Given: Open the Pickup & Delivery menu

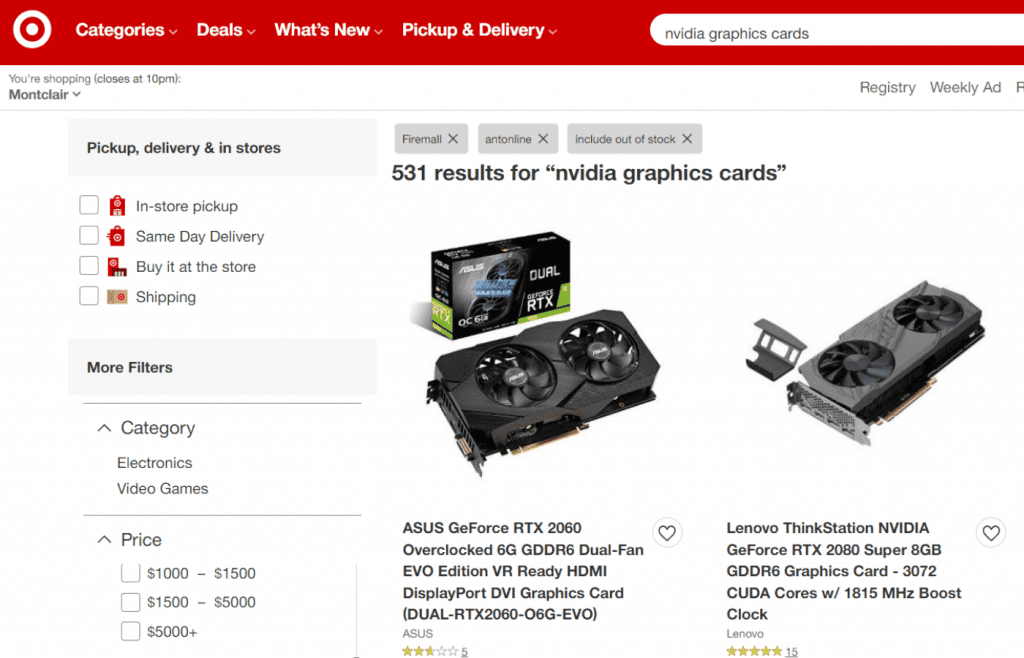Looking at the screenshot, I should 479,30.
